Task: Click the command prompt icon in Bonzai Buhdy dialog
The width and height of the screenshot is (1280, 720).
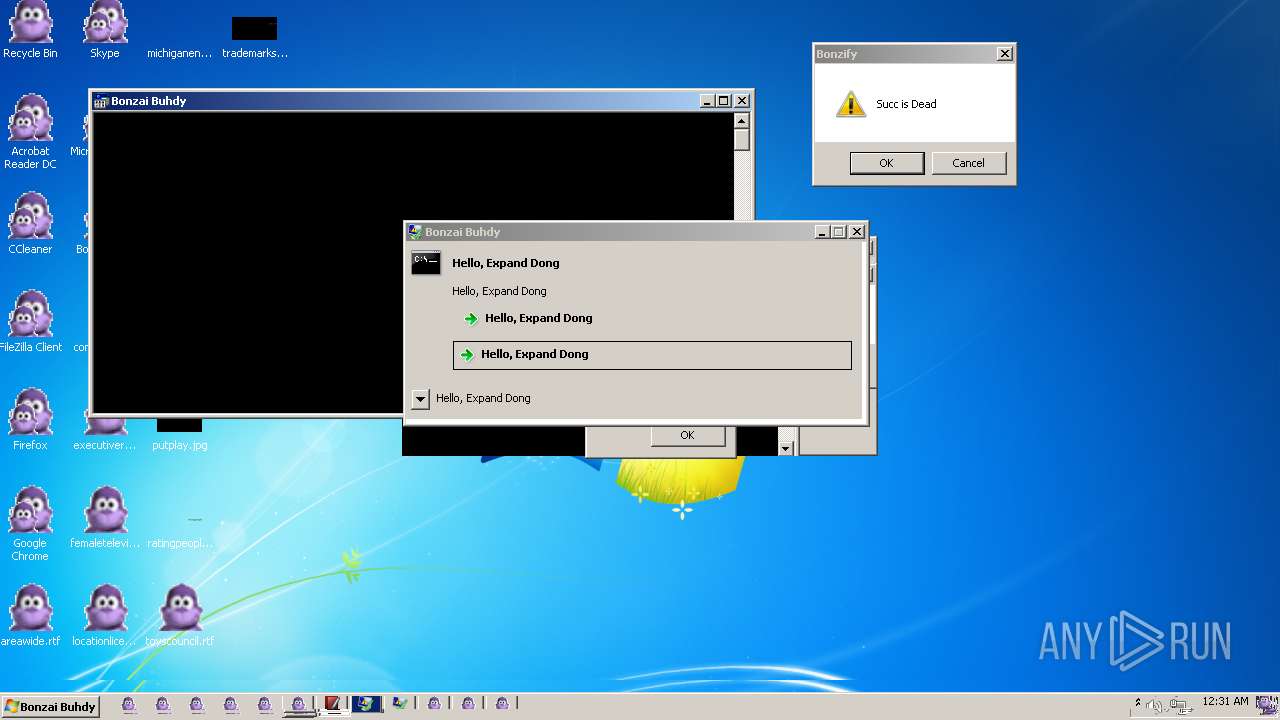Action: pos(426,263)
